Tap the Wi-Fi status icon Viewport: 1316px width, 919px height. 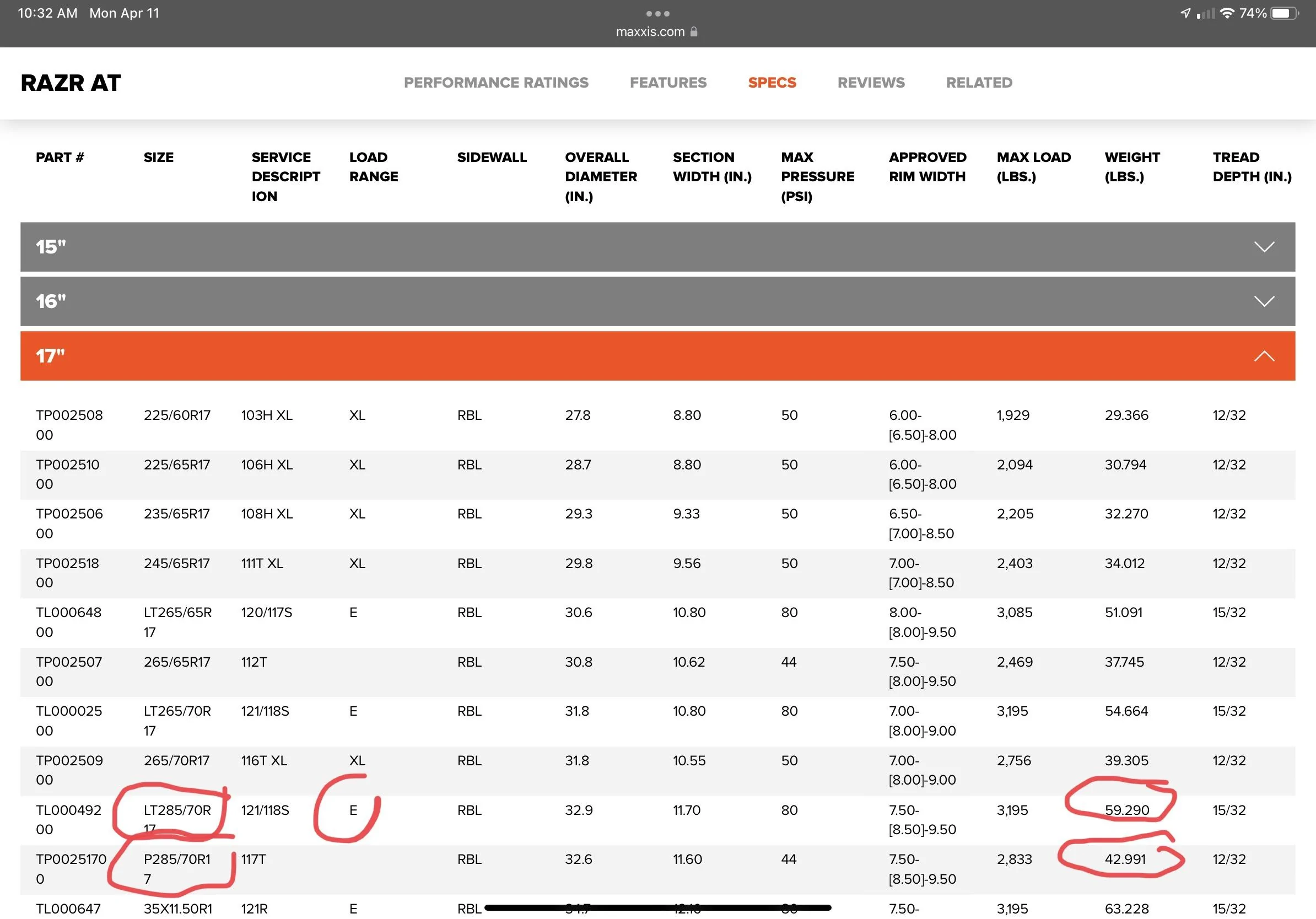click(1227, 13)
